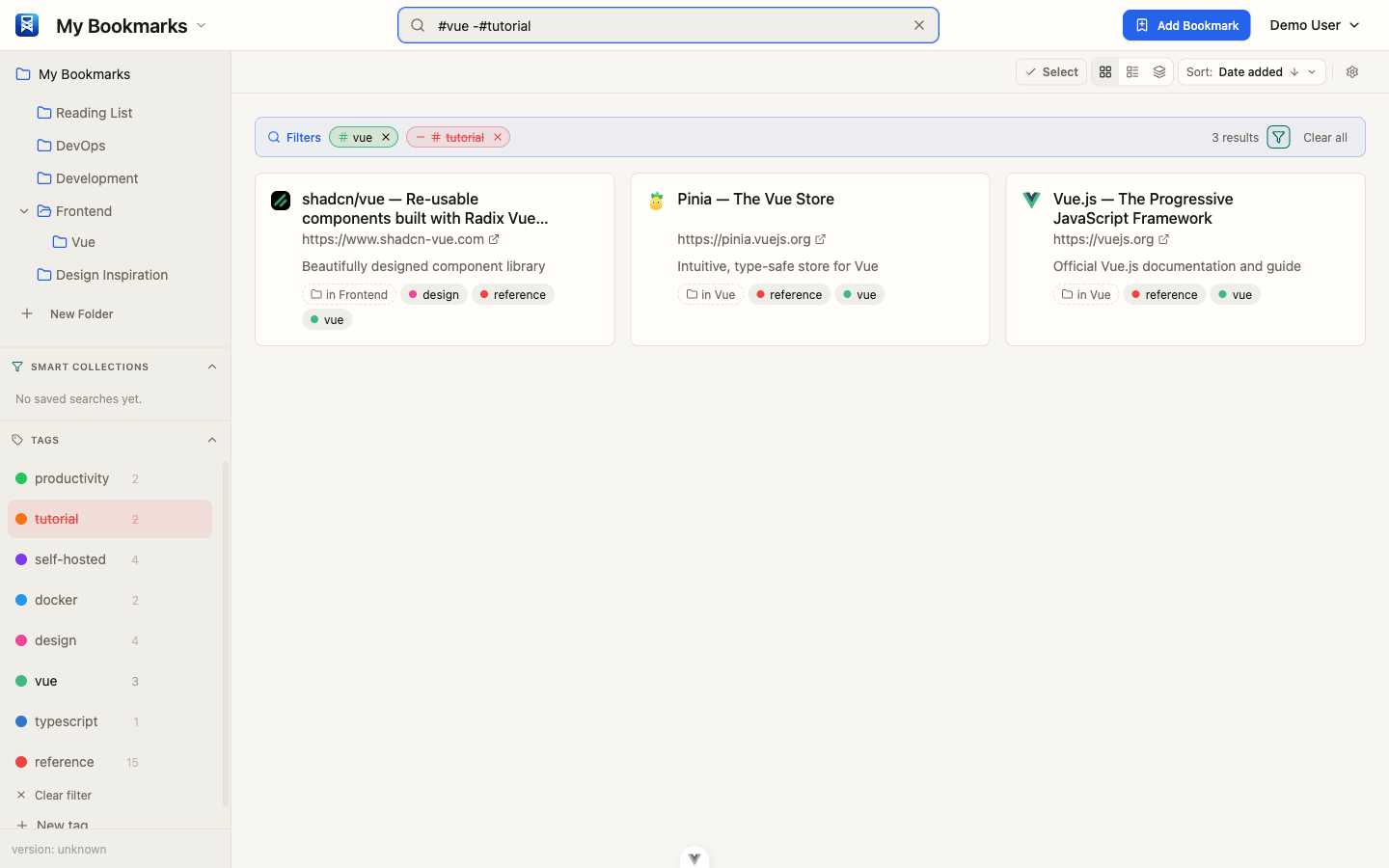Collapse the Tags section
The height and width of the screenshot is (868, 1389).
[x=212, y=440]
